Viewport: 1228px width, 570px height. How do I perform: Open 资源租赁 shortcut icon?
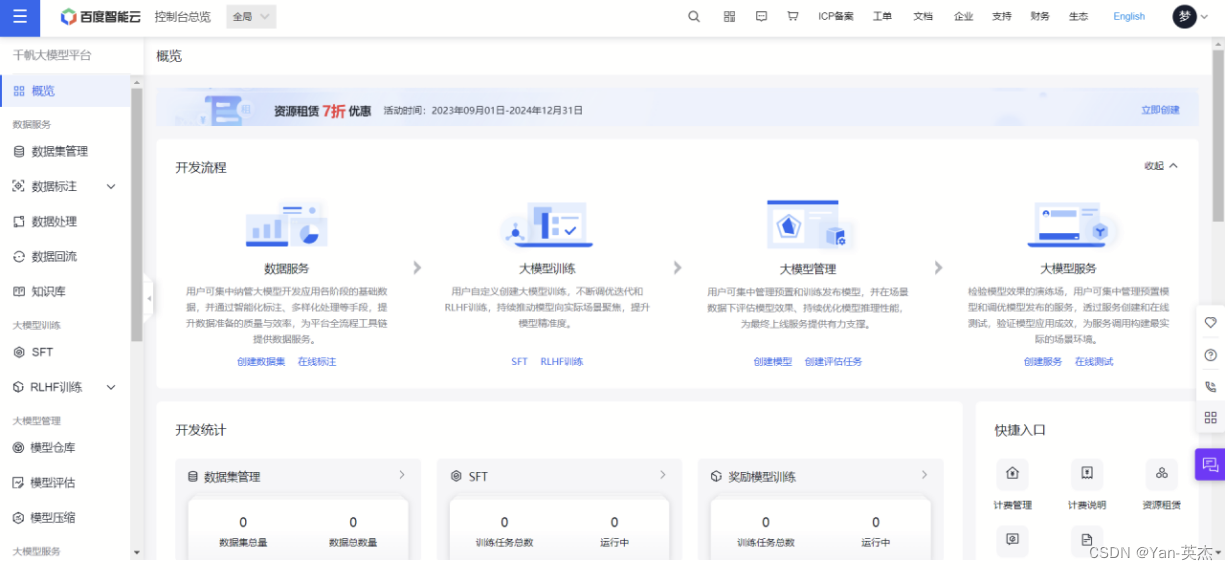click(x=1161, y=474)
